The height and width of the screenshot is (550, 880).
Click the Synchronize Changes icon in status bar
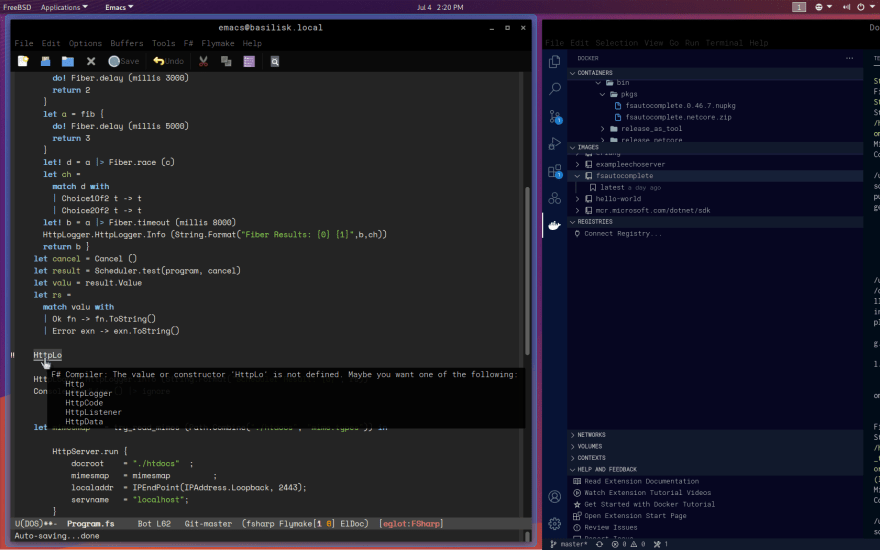point(599,544)
